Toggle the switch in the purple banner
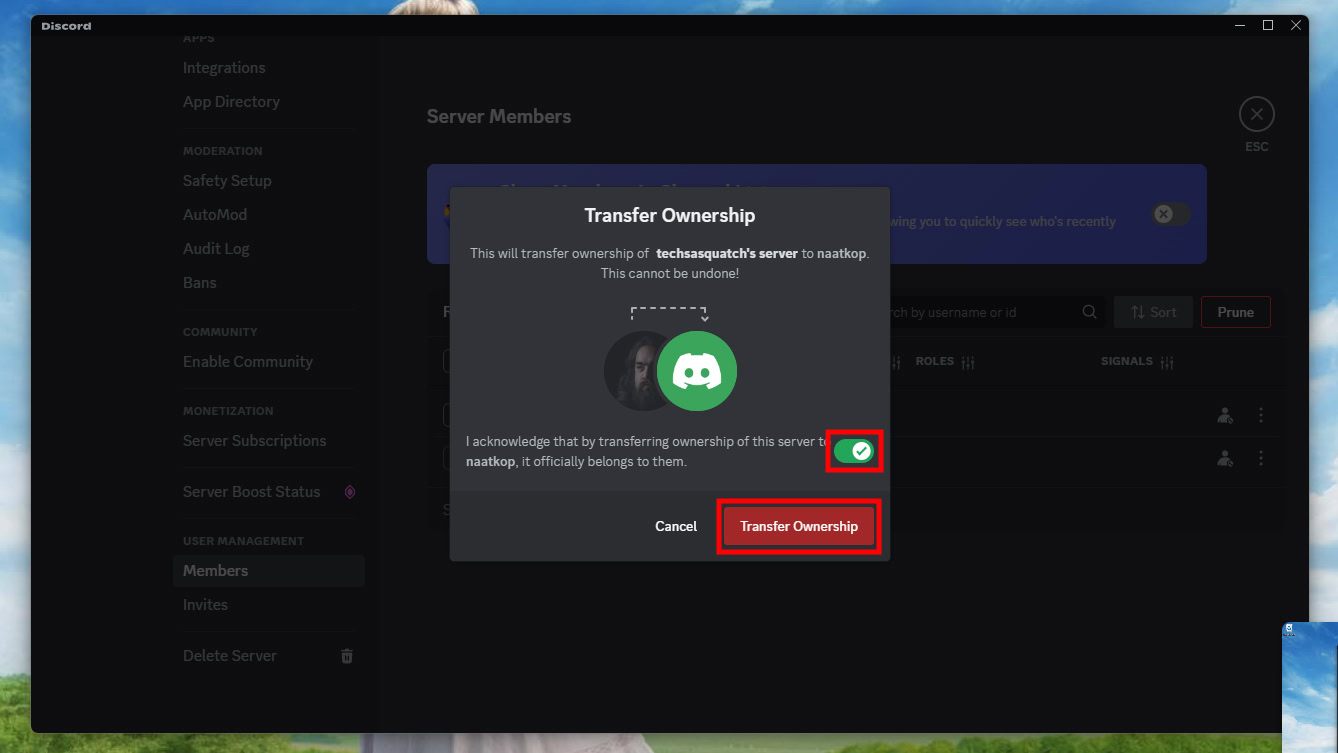 tap(1171, 214)
